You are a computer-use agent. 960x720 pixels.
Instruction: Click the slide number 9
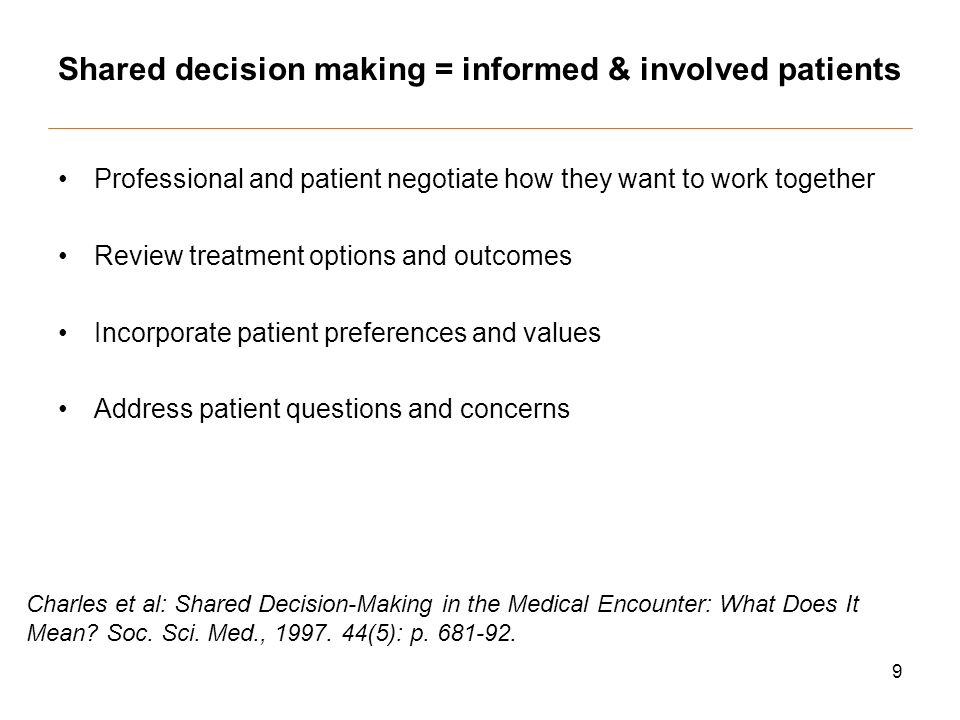(897, 672)
